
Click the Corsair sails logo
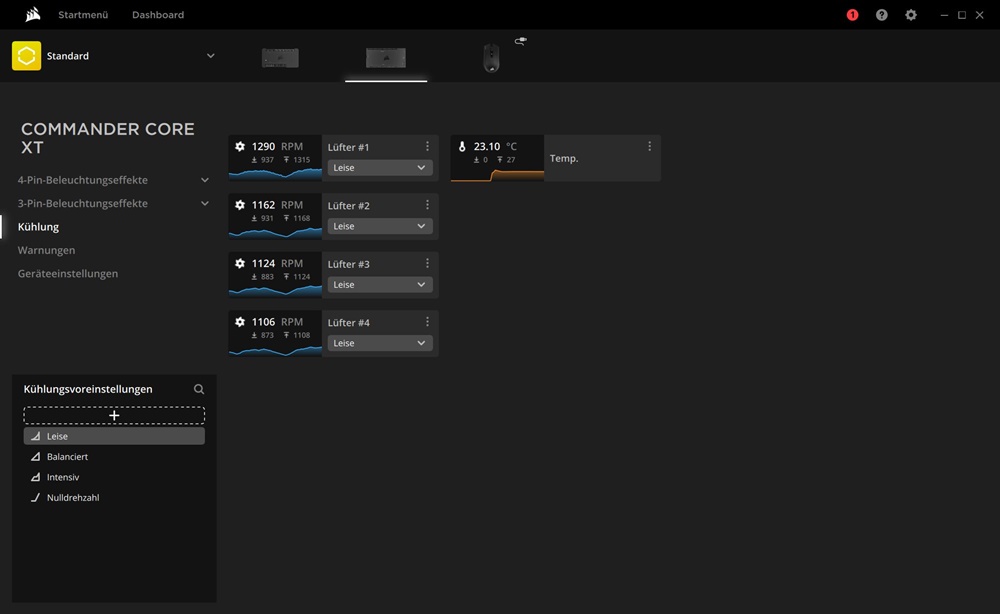tap(32, 15)
